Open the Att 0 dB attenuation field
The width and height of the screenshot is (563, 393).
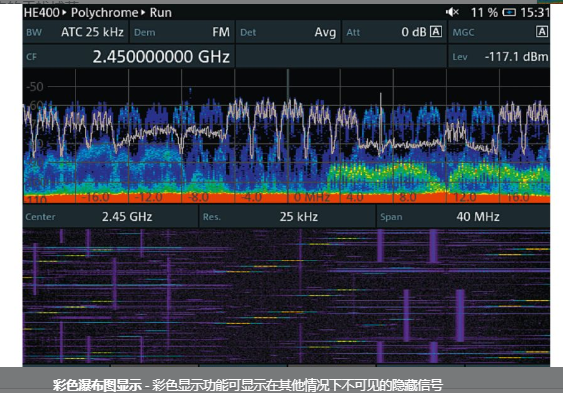(394, 32)
